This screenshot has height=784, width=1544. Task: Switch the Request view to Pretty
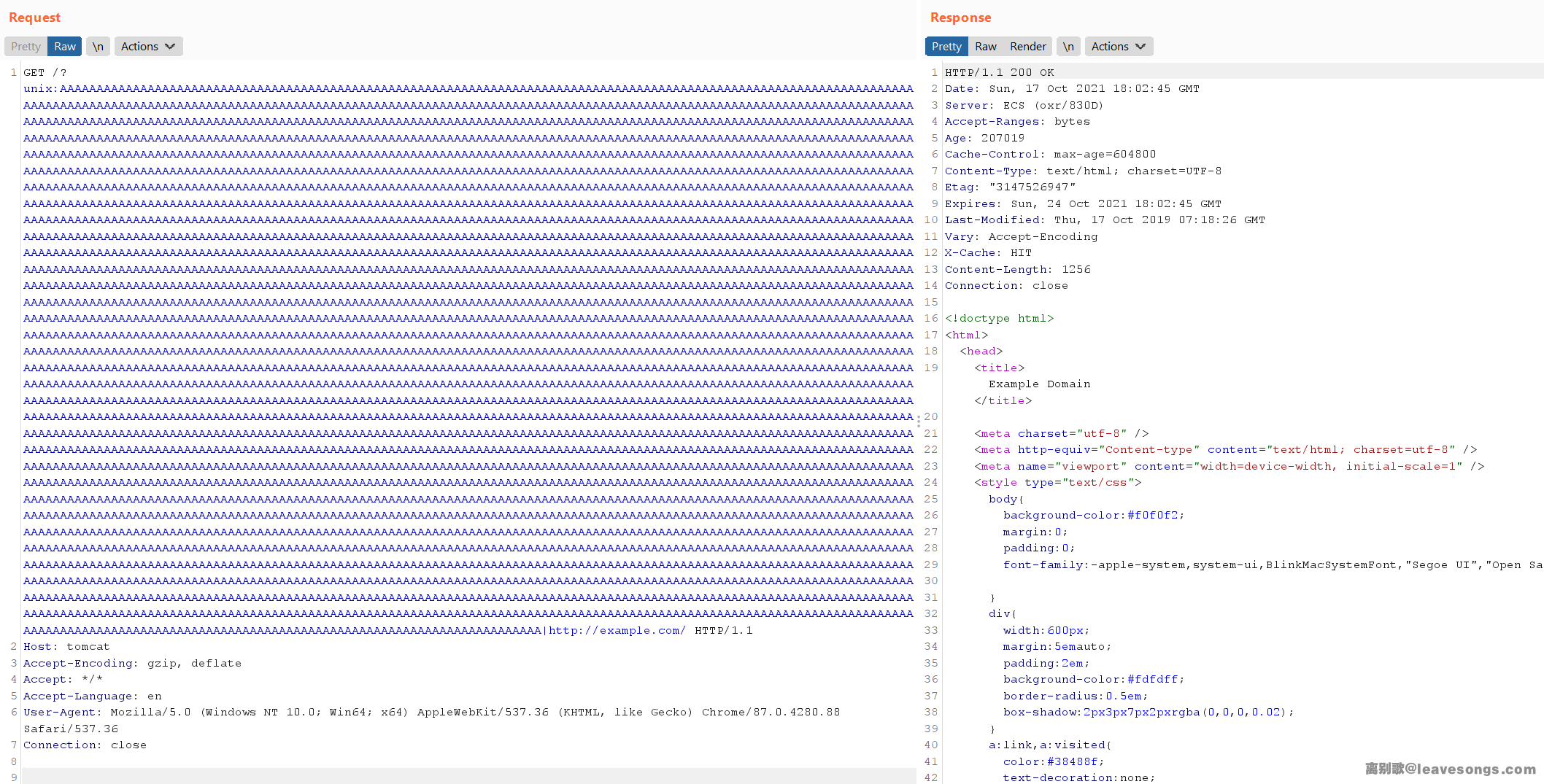point(26,47)
